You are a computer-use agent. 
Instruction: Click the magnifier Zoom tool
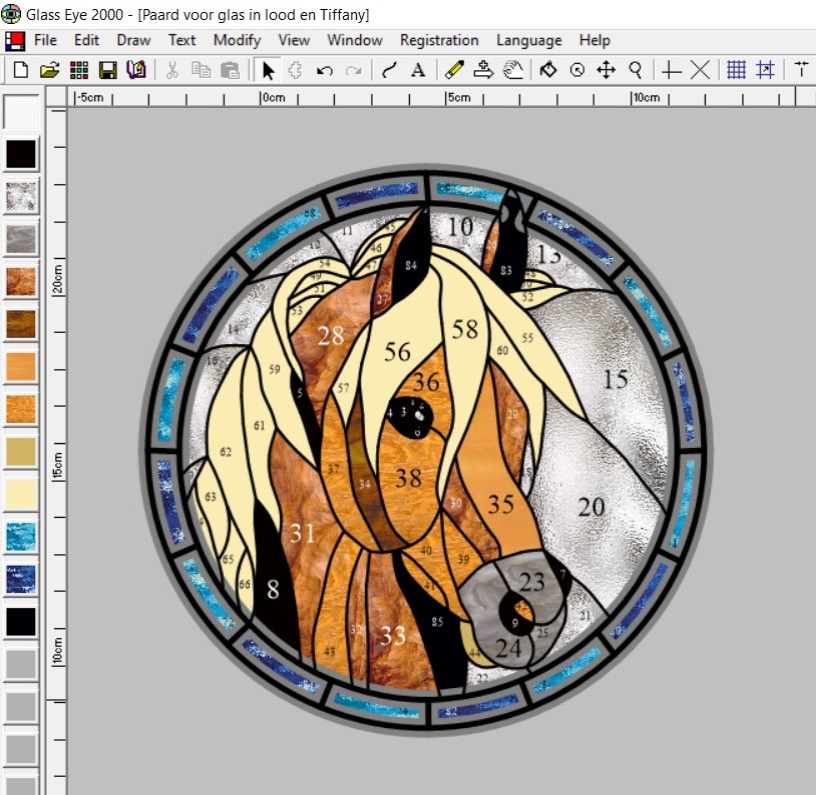click(x=635, y=70)
